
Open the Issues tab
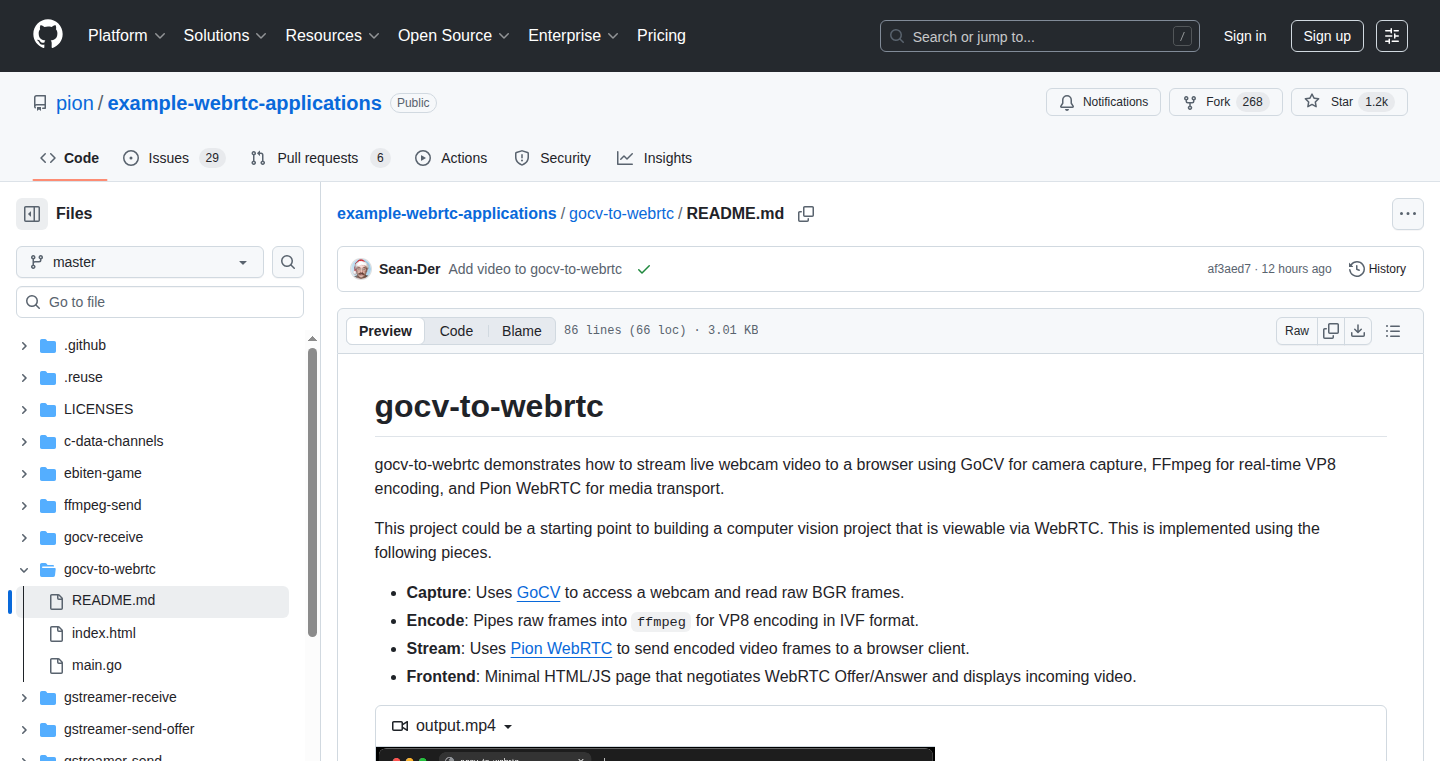click(174, 158)
